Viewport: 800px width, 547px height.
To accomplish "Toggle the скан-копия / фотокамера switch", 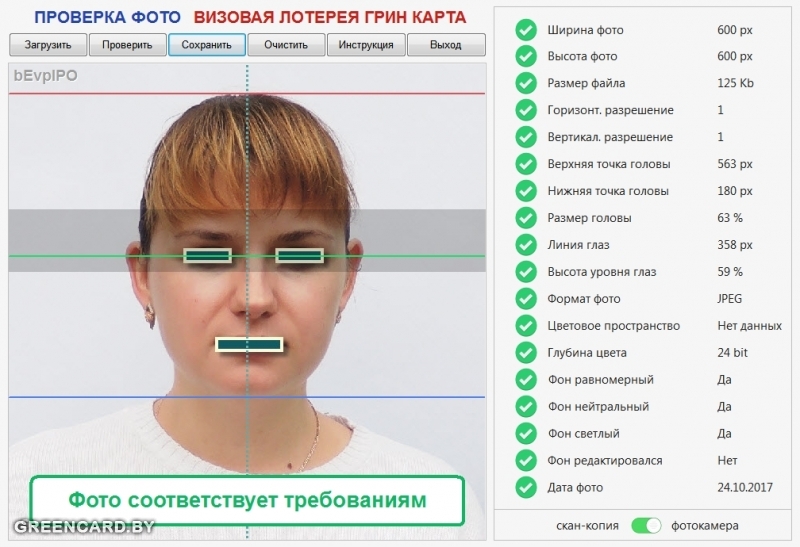I will pyautogui.click(x=647, y=525).
